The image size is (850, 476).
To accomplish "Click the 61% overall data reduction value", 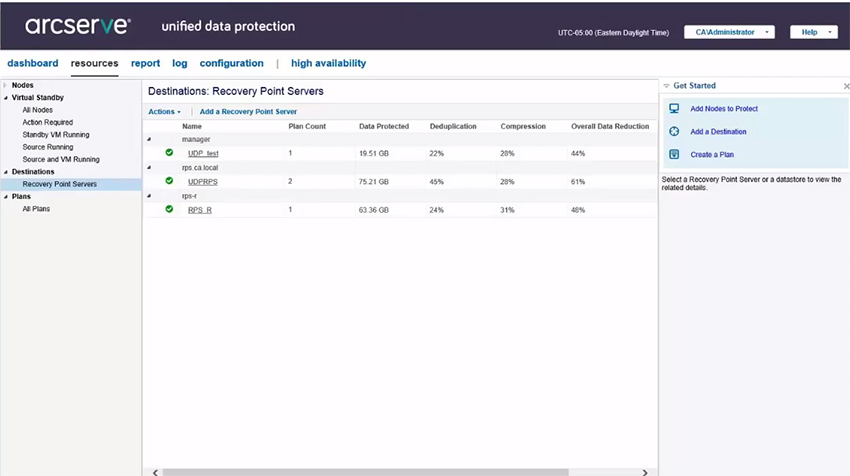I will [578, 182].
